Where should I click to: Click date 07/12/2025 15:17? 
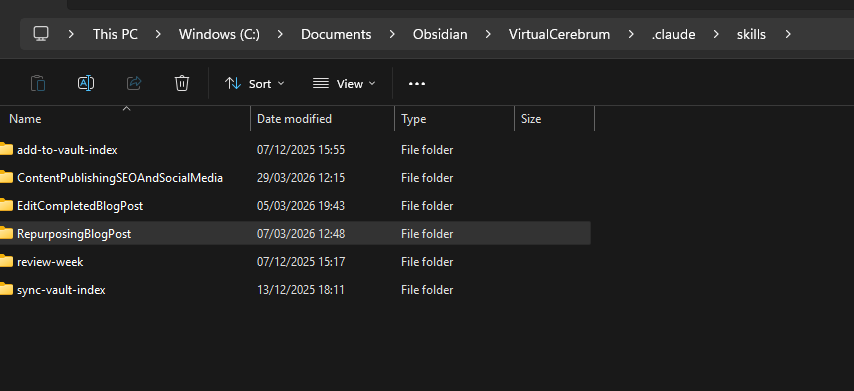click(x=301, y=262)
